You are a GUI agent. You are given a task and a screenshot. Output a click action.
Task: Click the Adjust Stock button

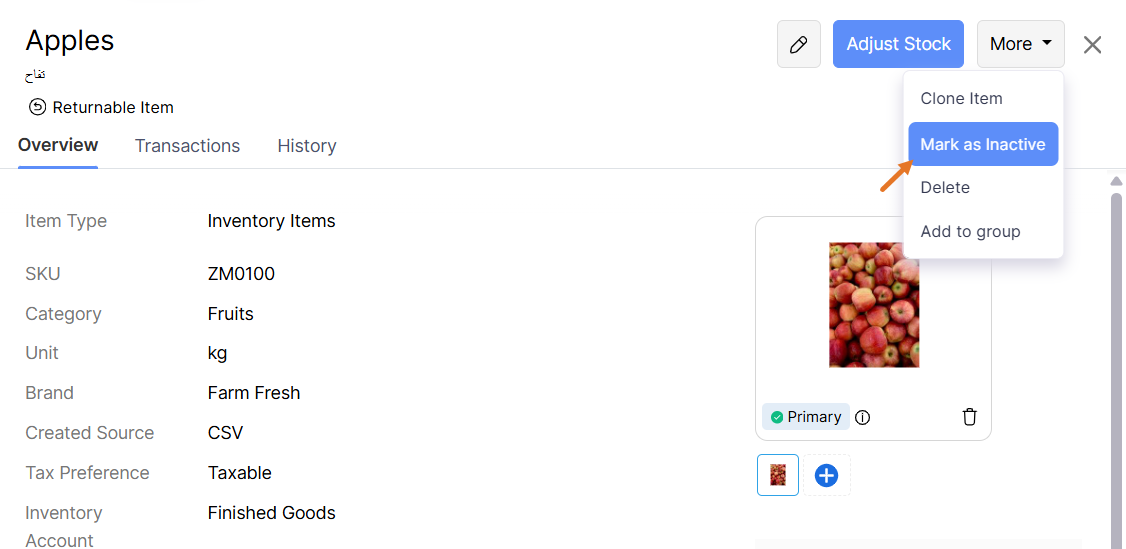[898, 44]
